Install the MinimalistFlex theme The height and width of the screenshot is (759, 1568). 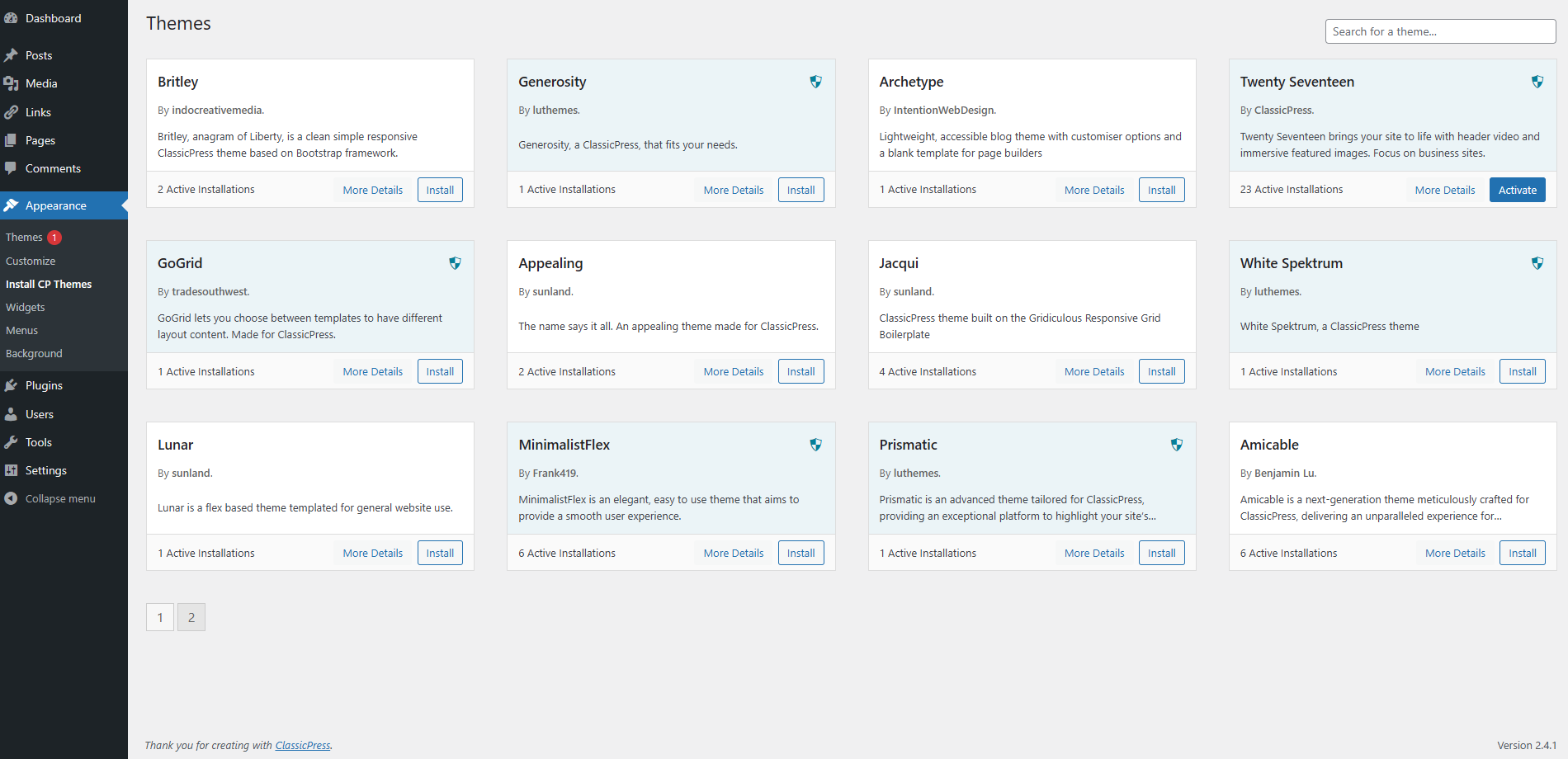(x=801, y=553)
